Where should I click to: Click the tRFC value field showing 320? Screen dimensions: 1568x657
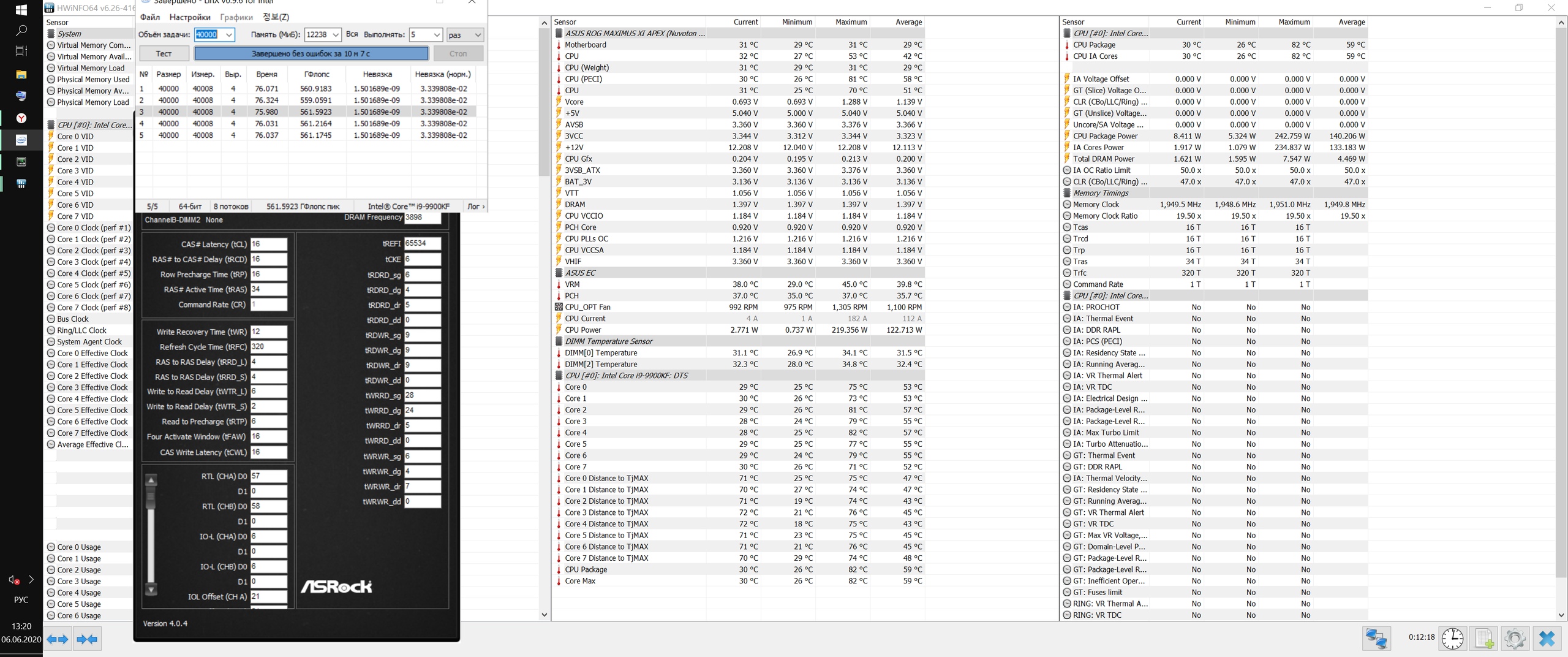coord(268,347)
